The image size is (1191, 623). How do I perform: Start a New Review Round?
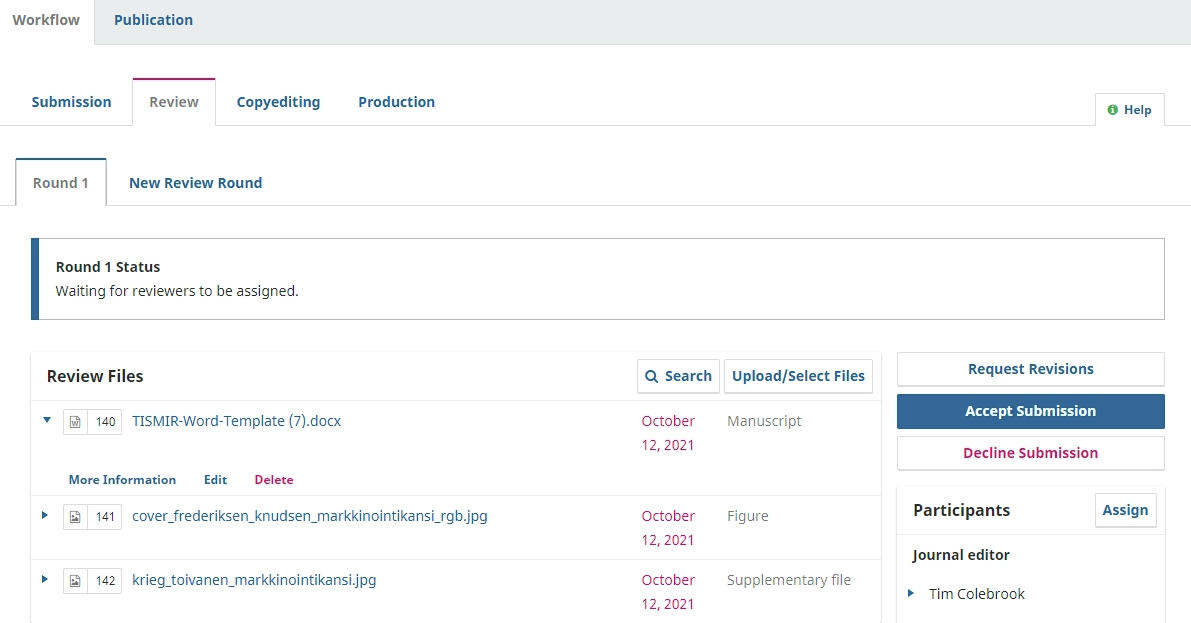pos(195,183)
